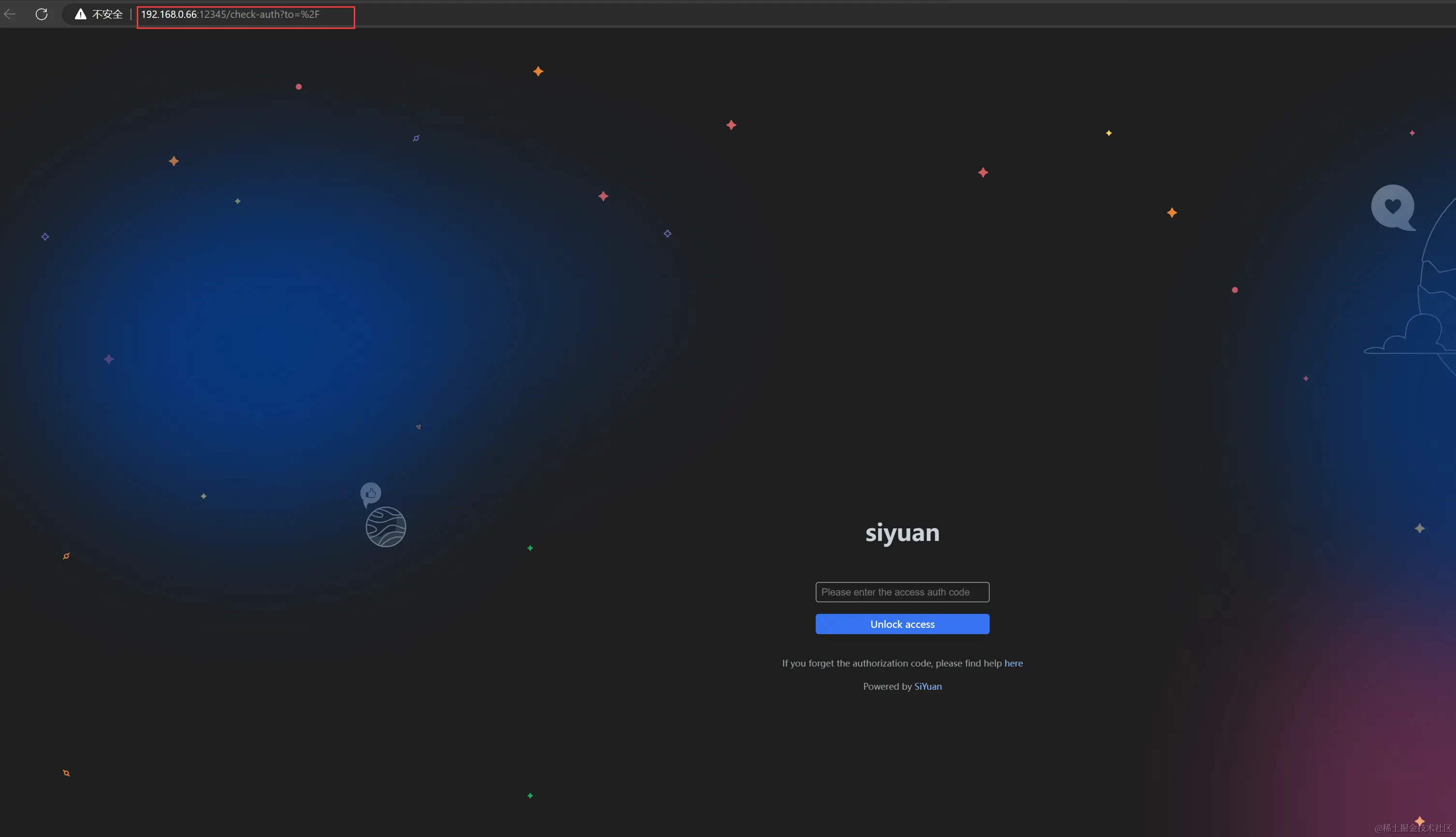
Task: Click the browser back arrow
Action: coord(10,14)
